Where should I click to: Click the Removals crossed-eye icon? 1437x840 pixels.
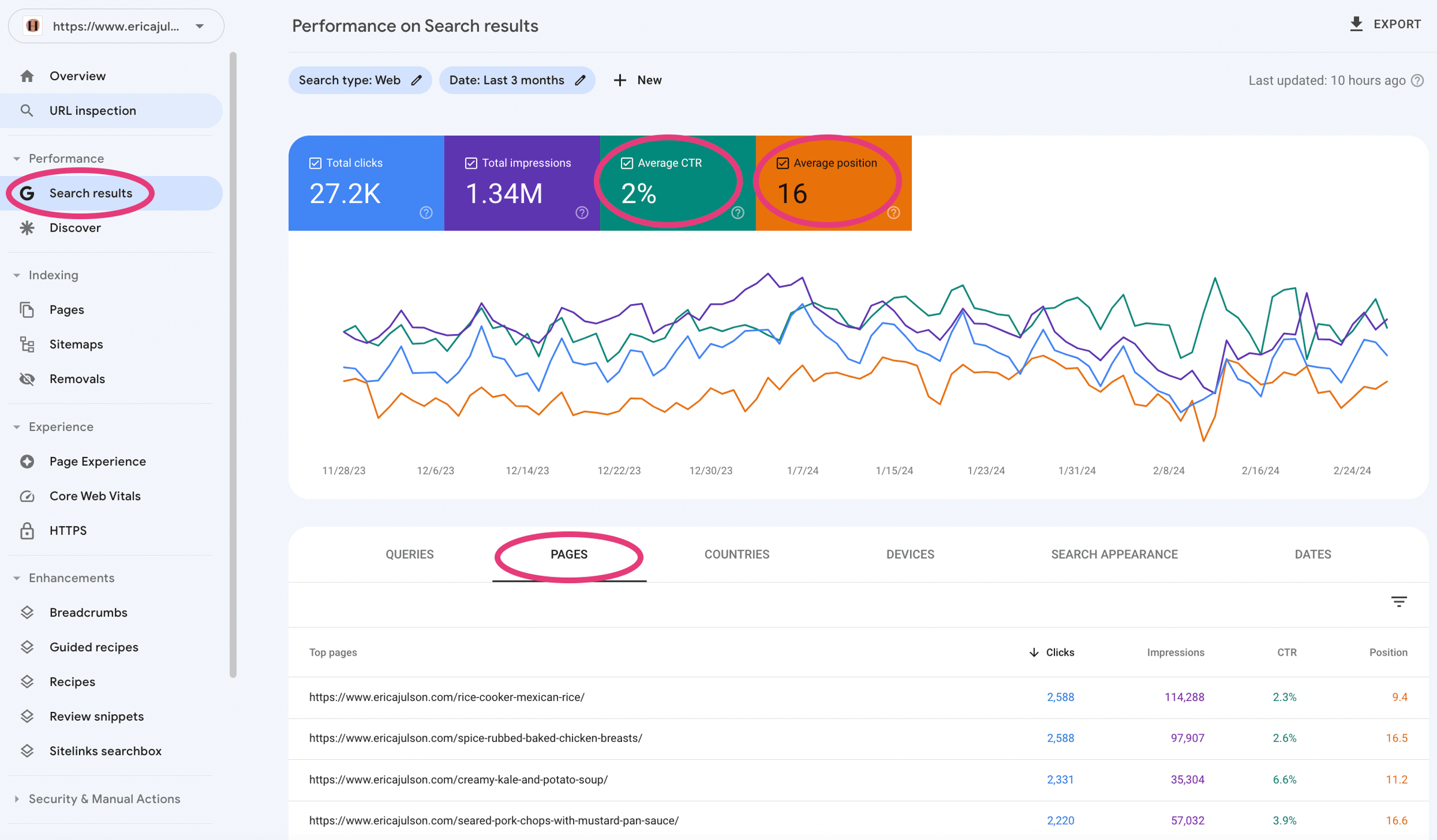pyautogui.click(x=27, y=379)
